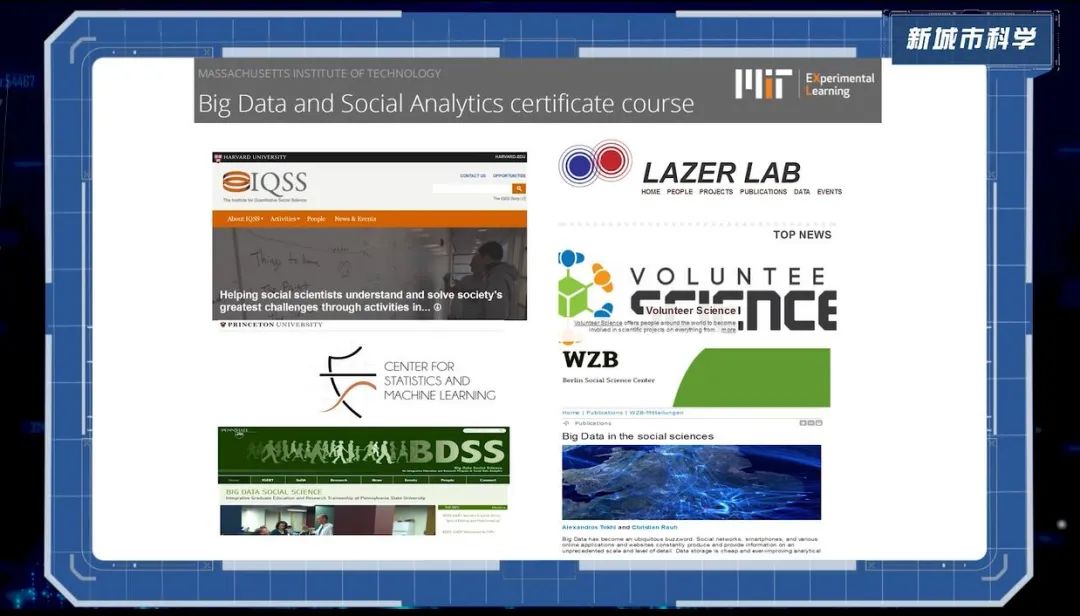Viewport: 1080px width, 616px height.
Task: Open the Lazer Lab EVENTS menu
Action: (829, 192)
